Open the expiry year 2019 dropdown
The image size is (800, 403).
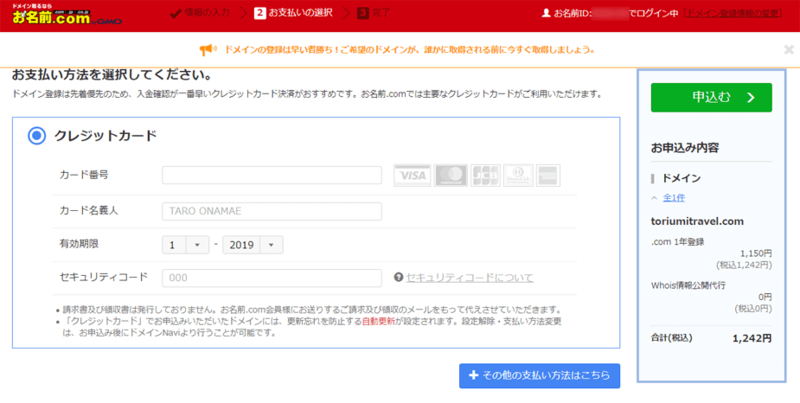click(253, 245)
